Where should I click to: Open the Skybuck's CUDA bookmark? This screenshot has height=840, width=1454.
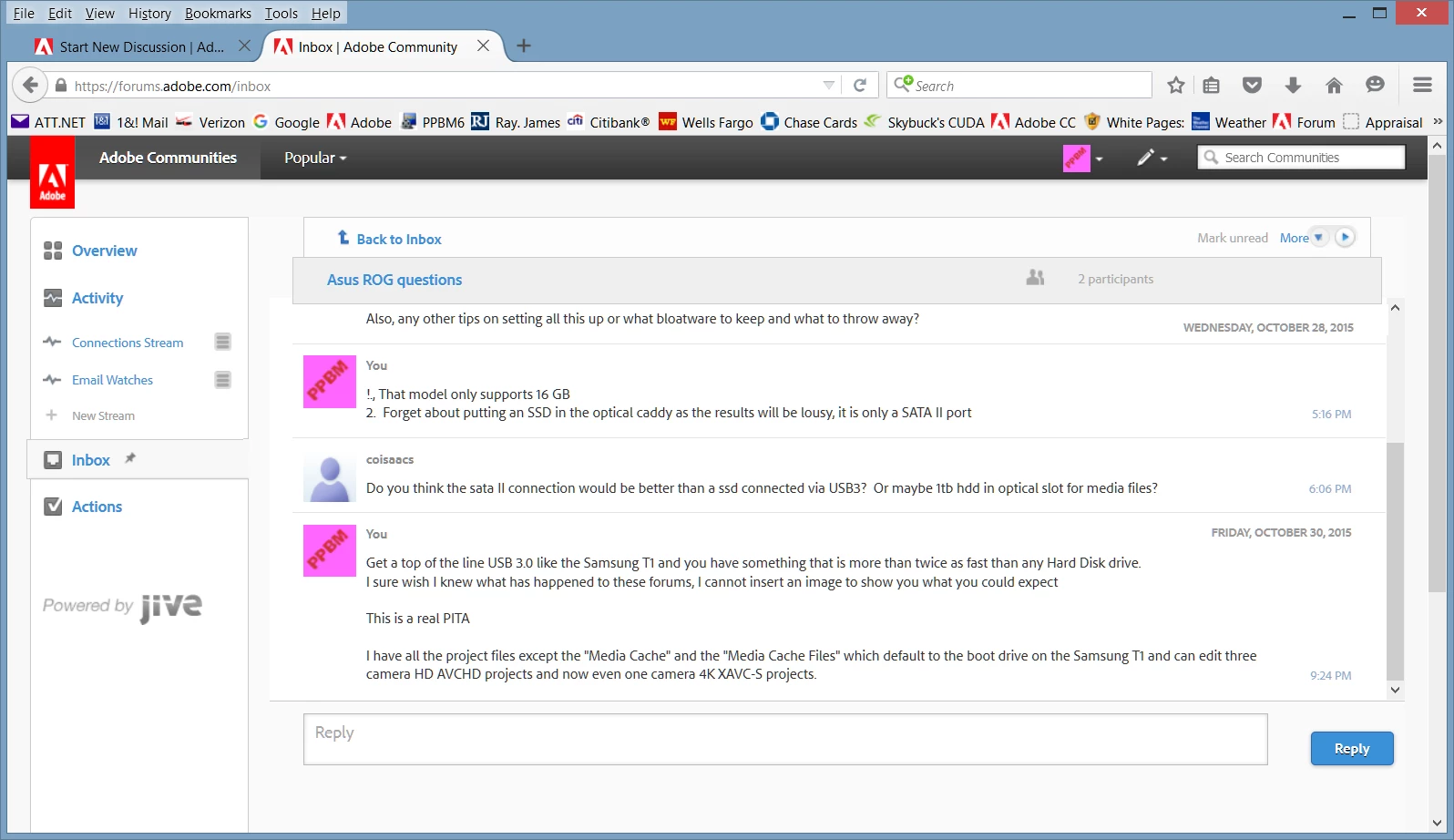pos(925,122)
